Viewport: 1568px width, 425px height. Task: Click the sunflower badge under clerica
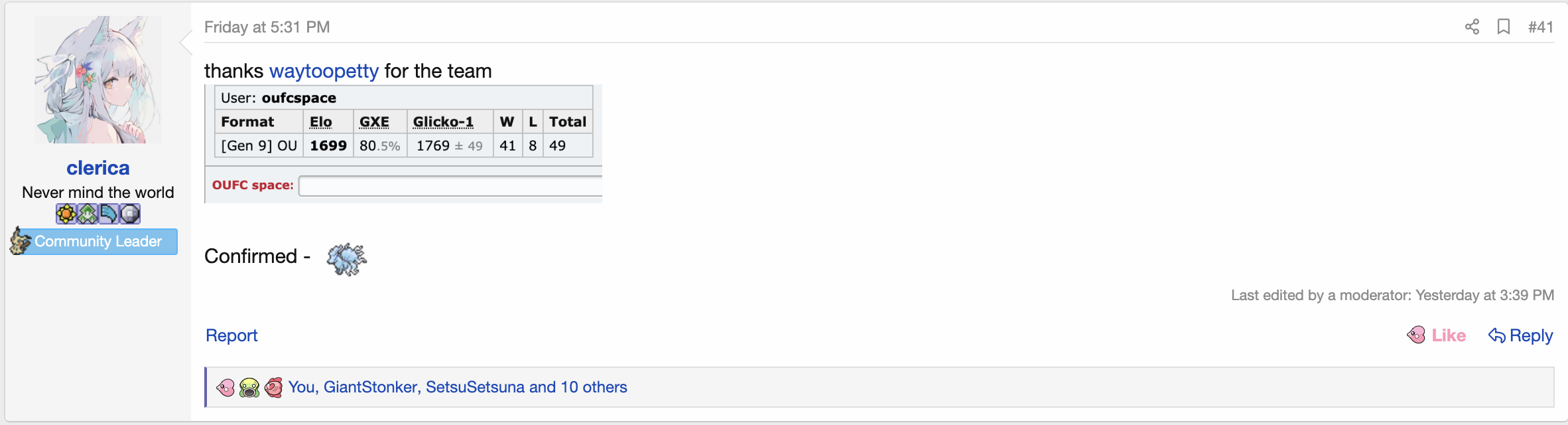(66, 214)
